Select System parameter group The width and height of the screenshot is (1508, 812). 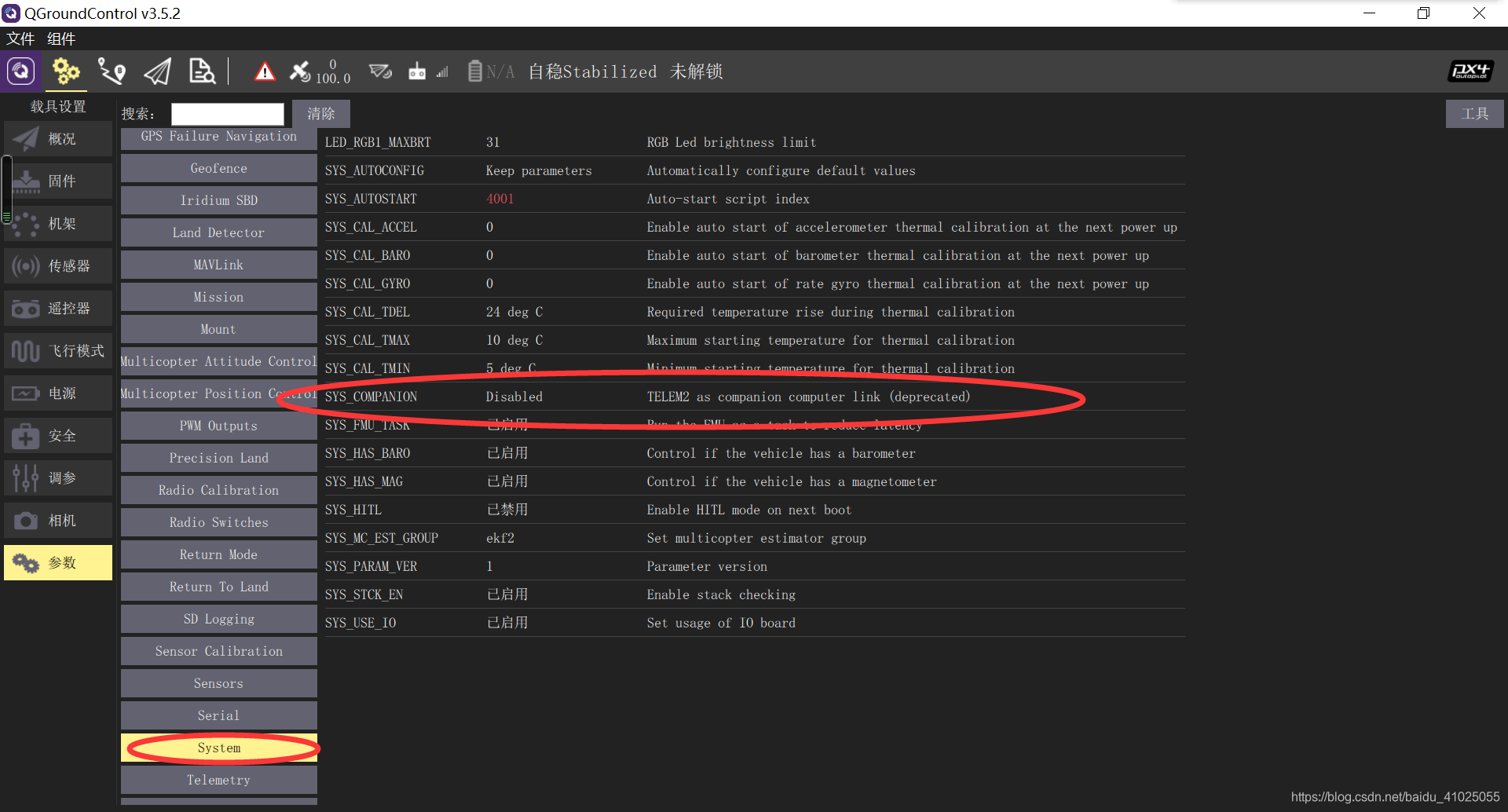[219, 748]
